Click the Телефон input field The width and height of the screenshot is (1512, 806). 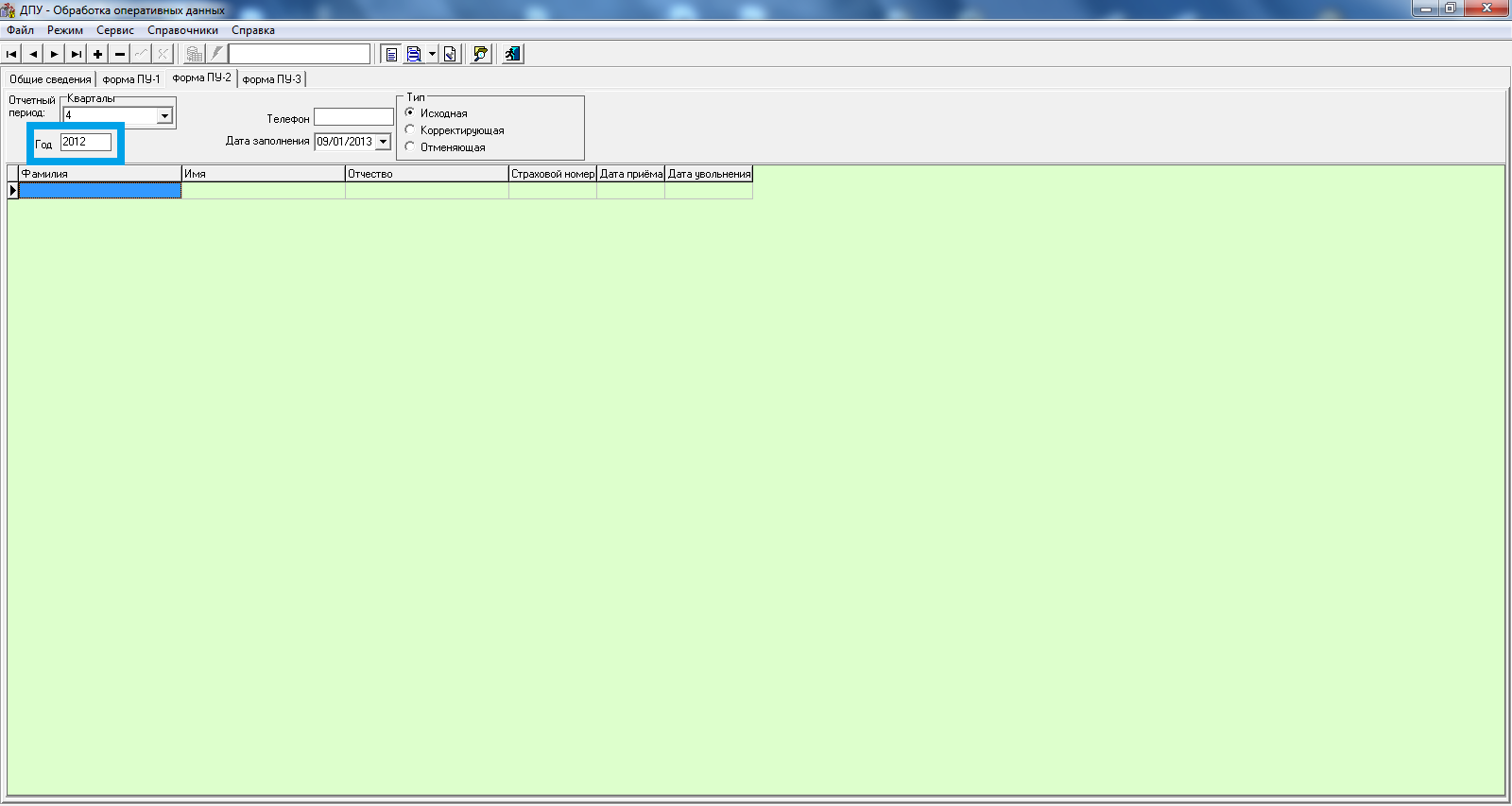(353, 117)
